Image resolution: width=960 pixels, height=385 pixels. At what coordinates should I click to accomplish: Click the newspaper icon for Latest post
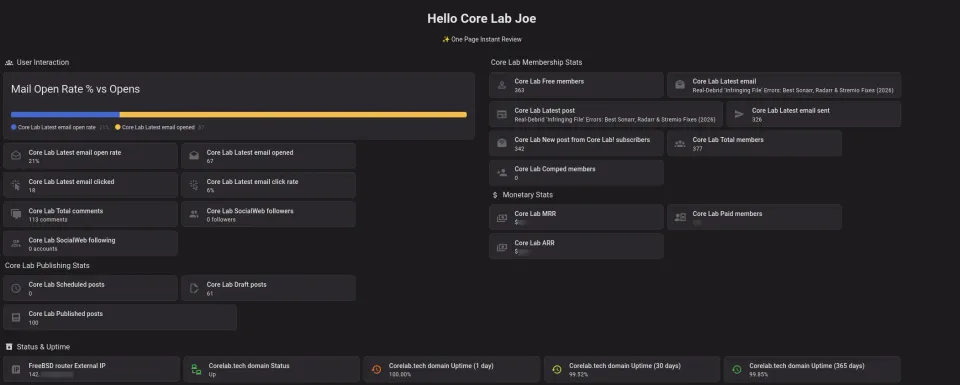coord(502,114)
